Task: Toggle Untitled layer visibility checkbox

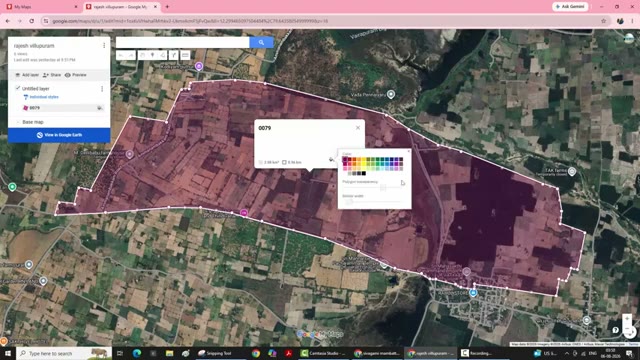Action: tap(18, 88)
